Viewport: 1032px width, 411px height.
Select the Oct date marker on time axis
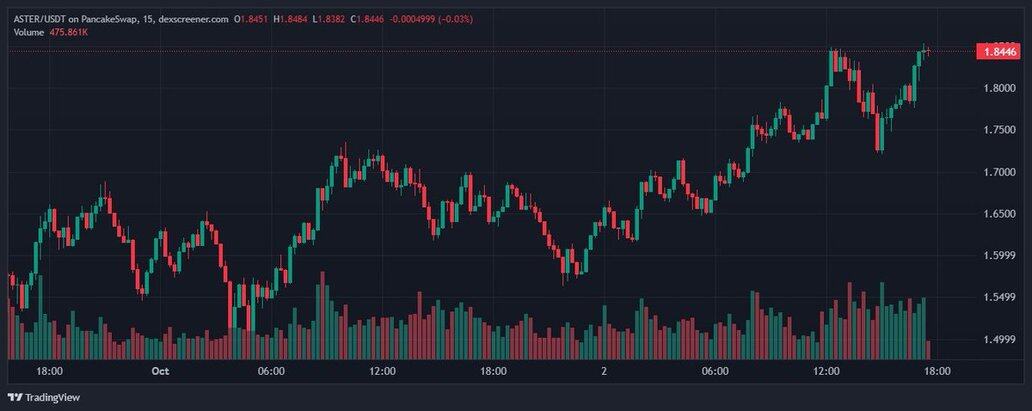pos(161,370)
